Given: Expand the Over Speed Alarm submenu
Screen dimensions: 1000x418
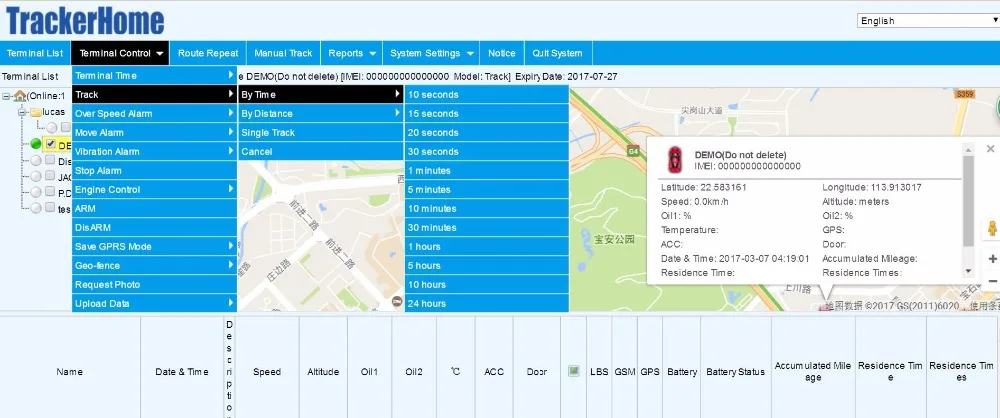Looking at the screenshot, I should (x=154, y=114).
